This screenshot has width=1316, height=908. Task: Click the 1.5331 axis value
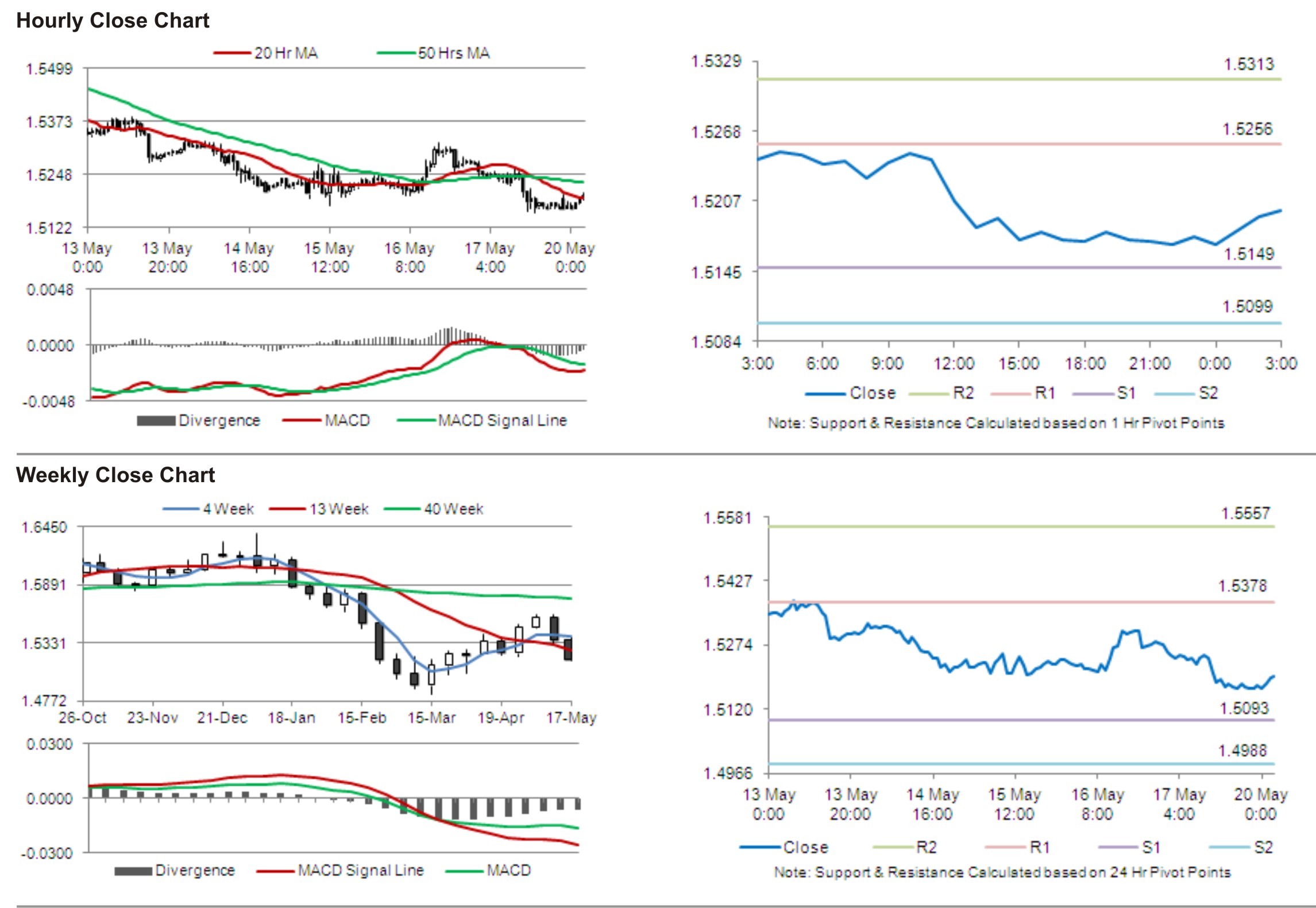click(x=44, y=643)
